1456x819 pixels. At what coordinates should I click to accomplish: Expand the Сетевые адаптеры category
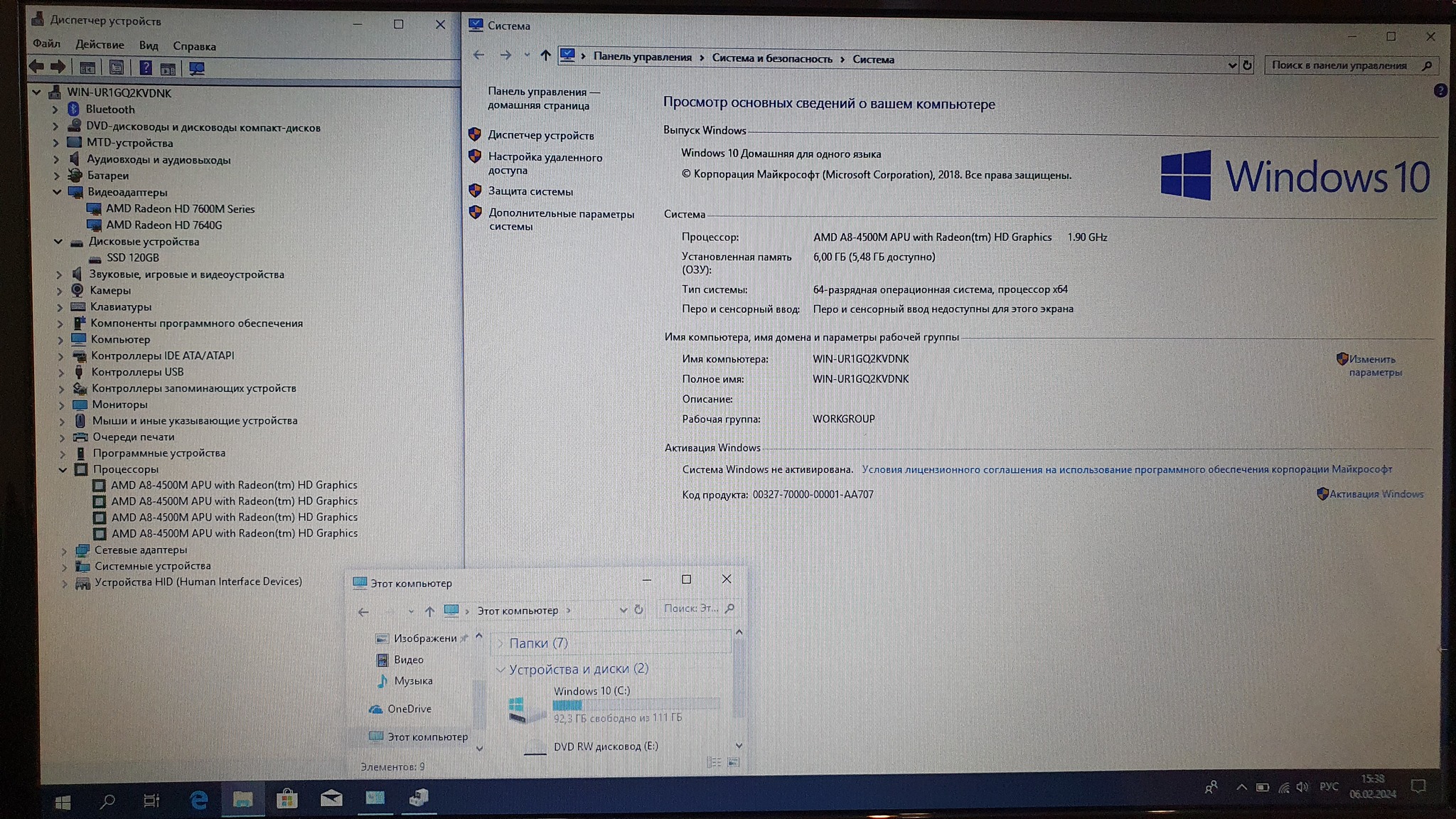(64, 550)
